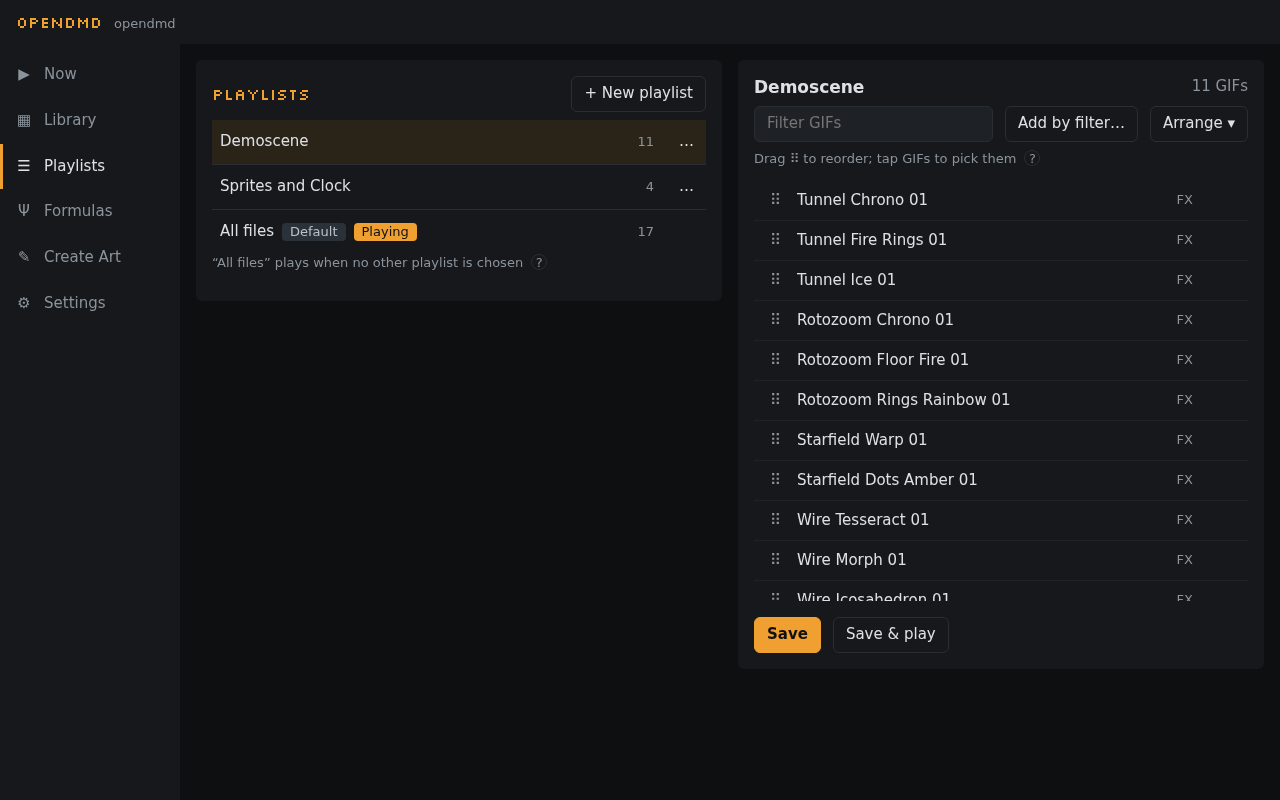Select the Demoscene playlist row

(459, 142)
